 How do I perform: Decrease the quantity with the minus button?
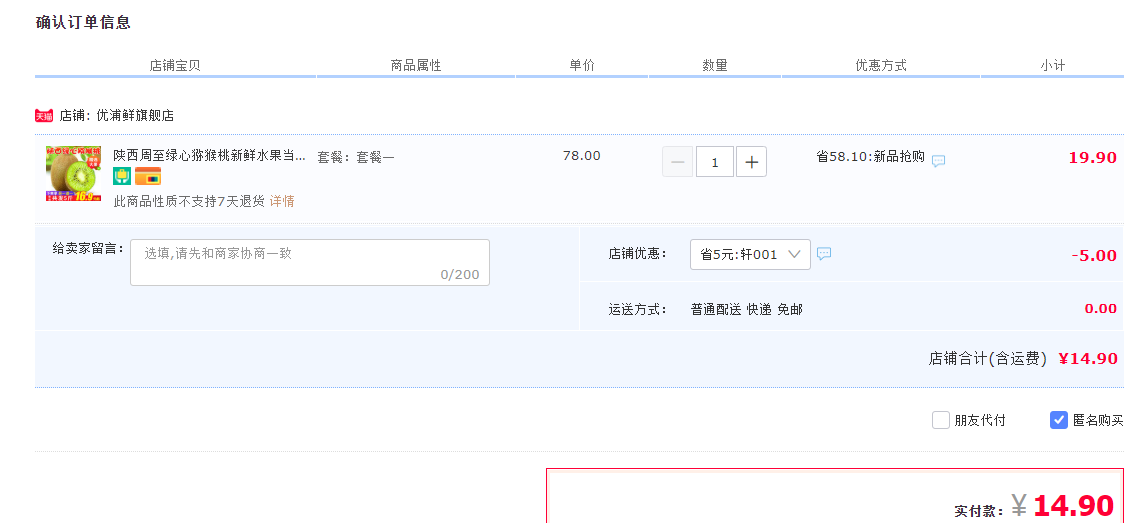click(x=677, y=162)
